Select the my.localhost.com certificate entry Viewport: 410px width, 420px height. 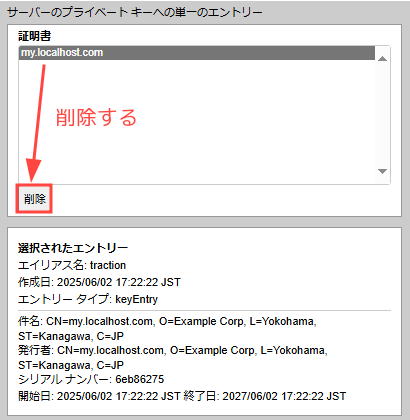(x=197, y=53)
